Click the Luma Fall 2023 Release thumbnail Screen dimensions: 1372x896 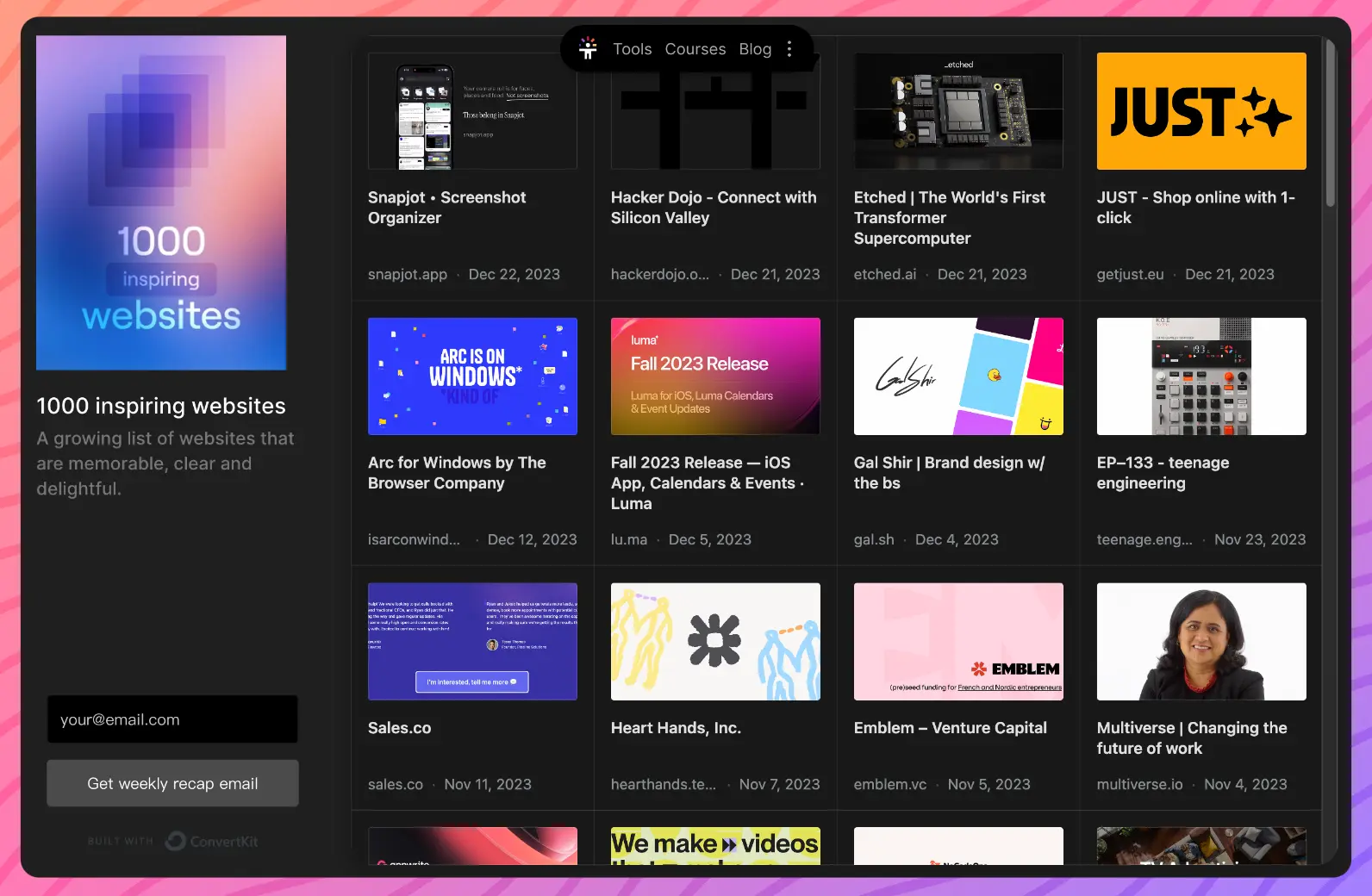tap(715, 376)
